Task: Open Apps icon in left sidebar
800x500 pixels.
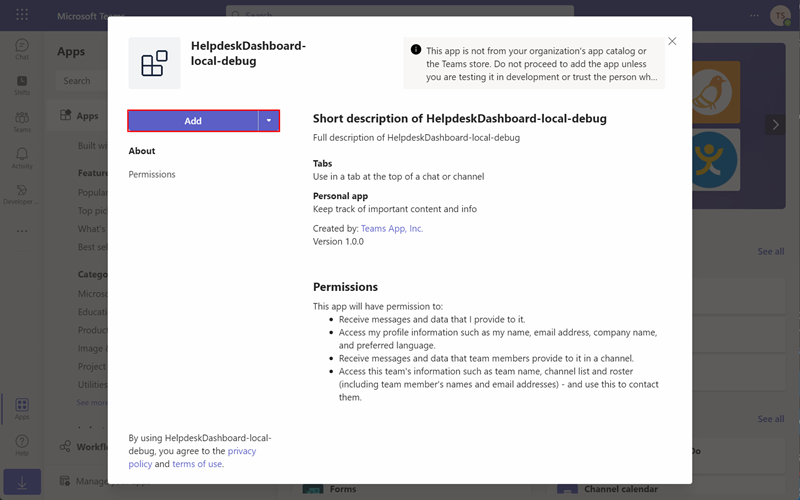Action: click(22, 409)
